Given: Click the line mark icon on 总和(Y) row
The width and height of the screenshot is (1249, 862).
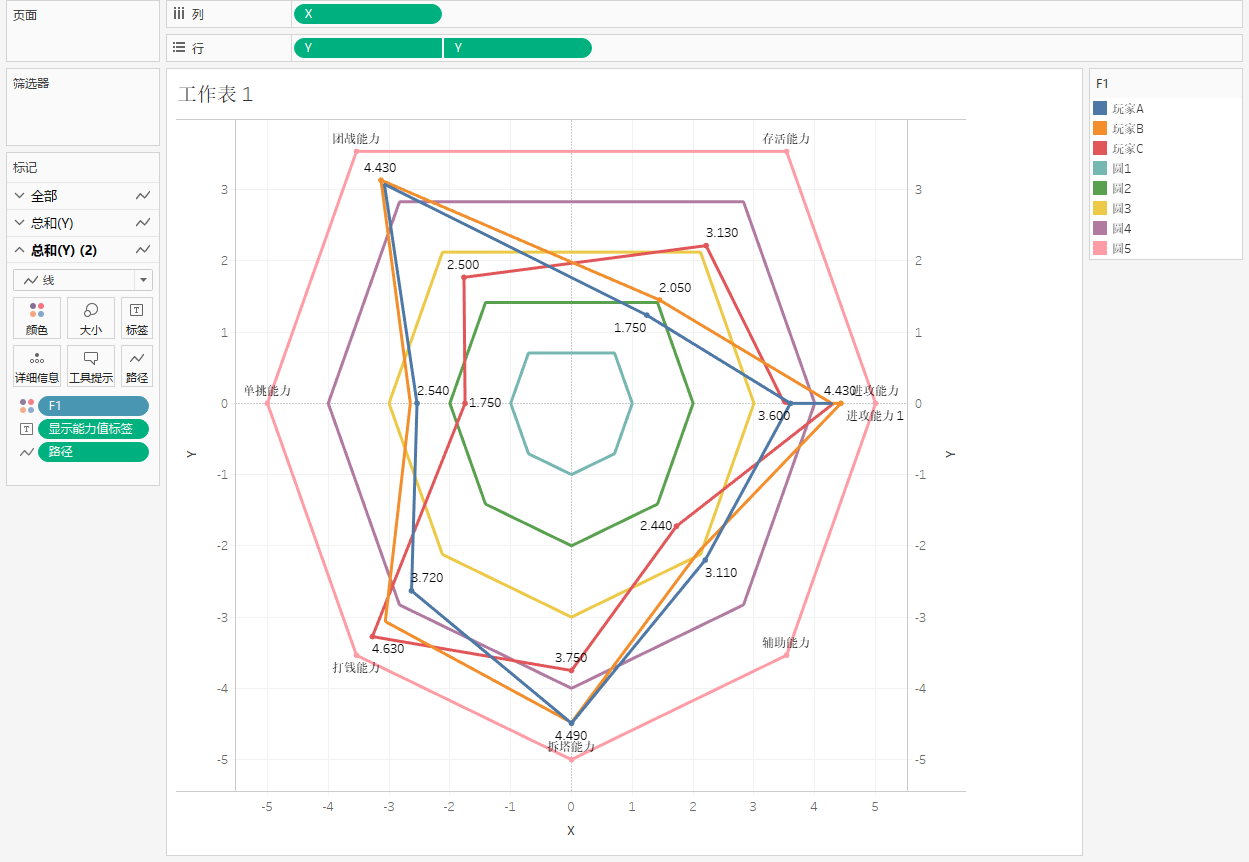Looking at the screenshot, I should coord(143,223).
